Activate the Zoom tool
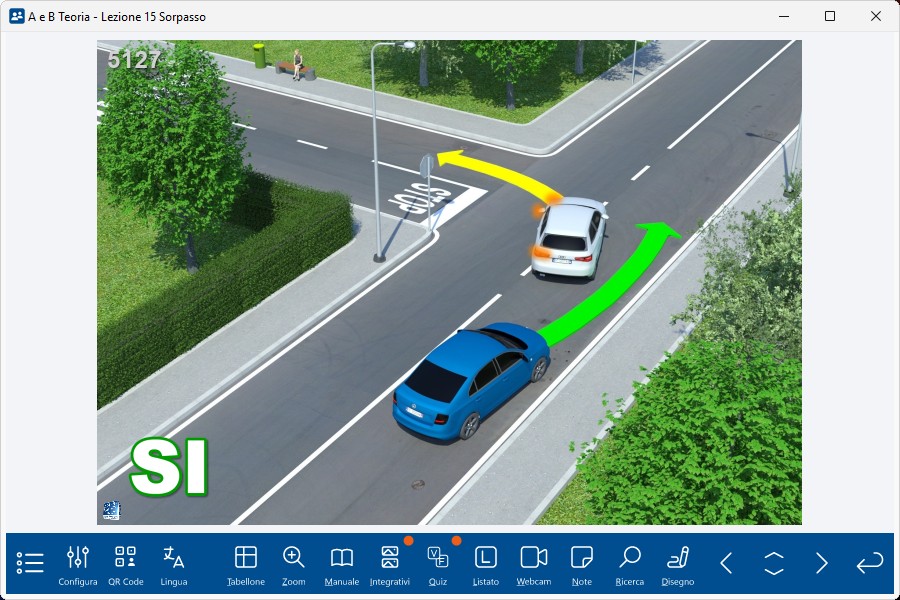Image resolution: width=900 pixels, height=600 pixels. click(x=294, y=563)
